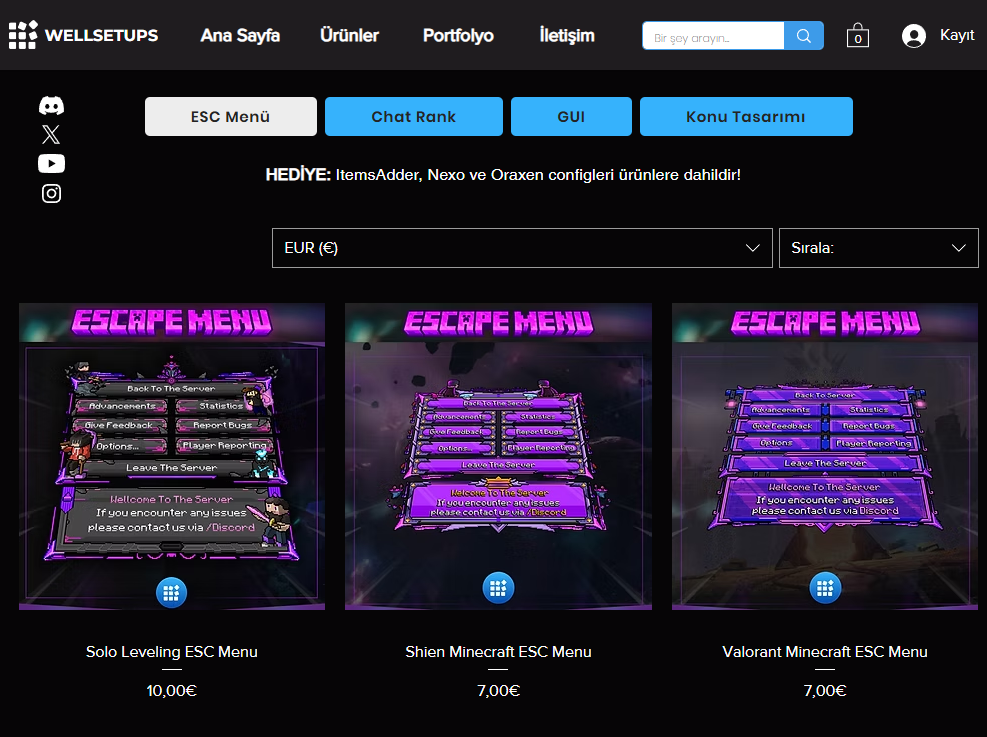Click the blue search magnifier button
Screen dimensions: 987x737
804,36
